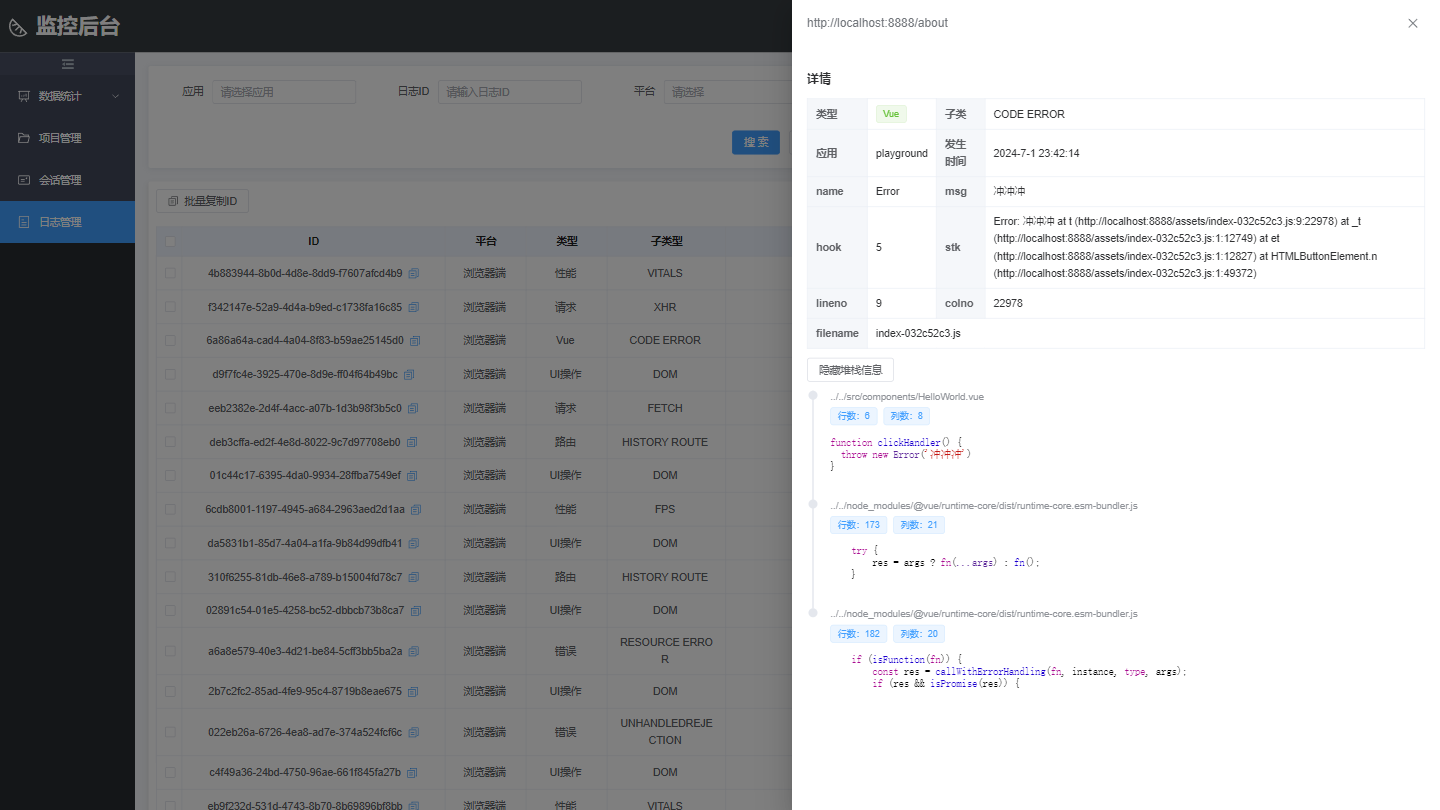Check the row checkbox for ID 4b883944
This screenshot has width=1440, height=810.
tap(170, 273)
